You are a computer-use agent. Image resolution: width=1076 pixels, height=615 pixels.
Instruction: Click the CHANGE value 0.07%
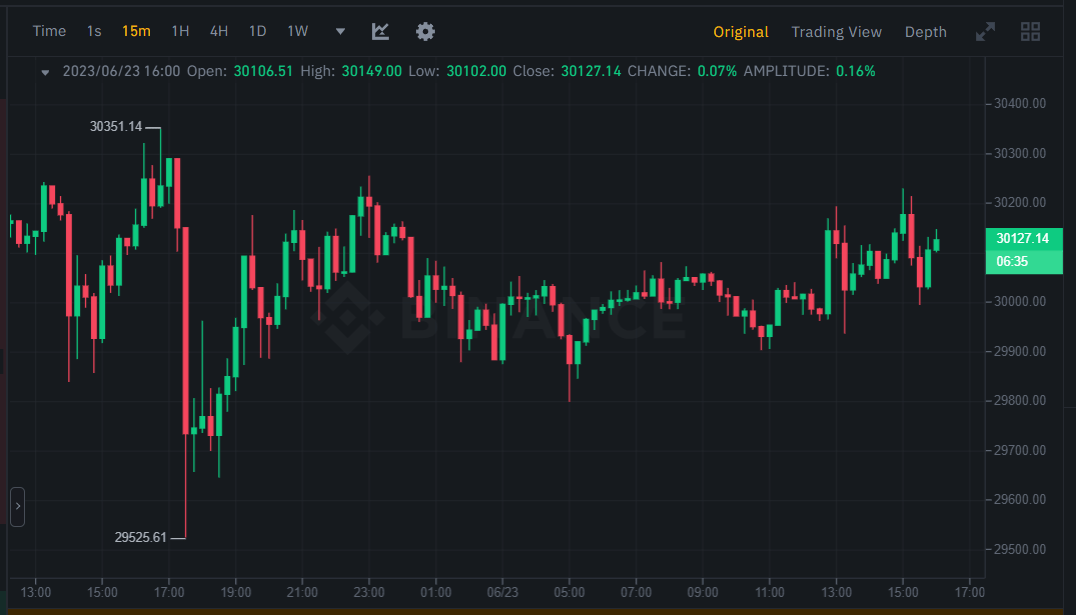pos(717,71)
